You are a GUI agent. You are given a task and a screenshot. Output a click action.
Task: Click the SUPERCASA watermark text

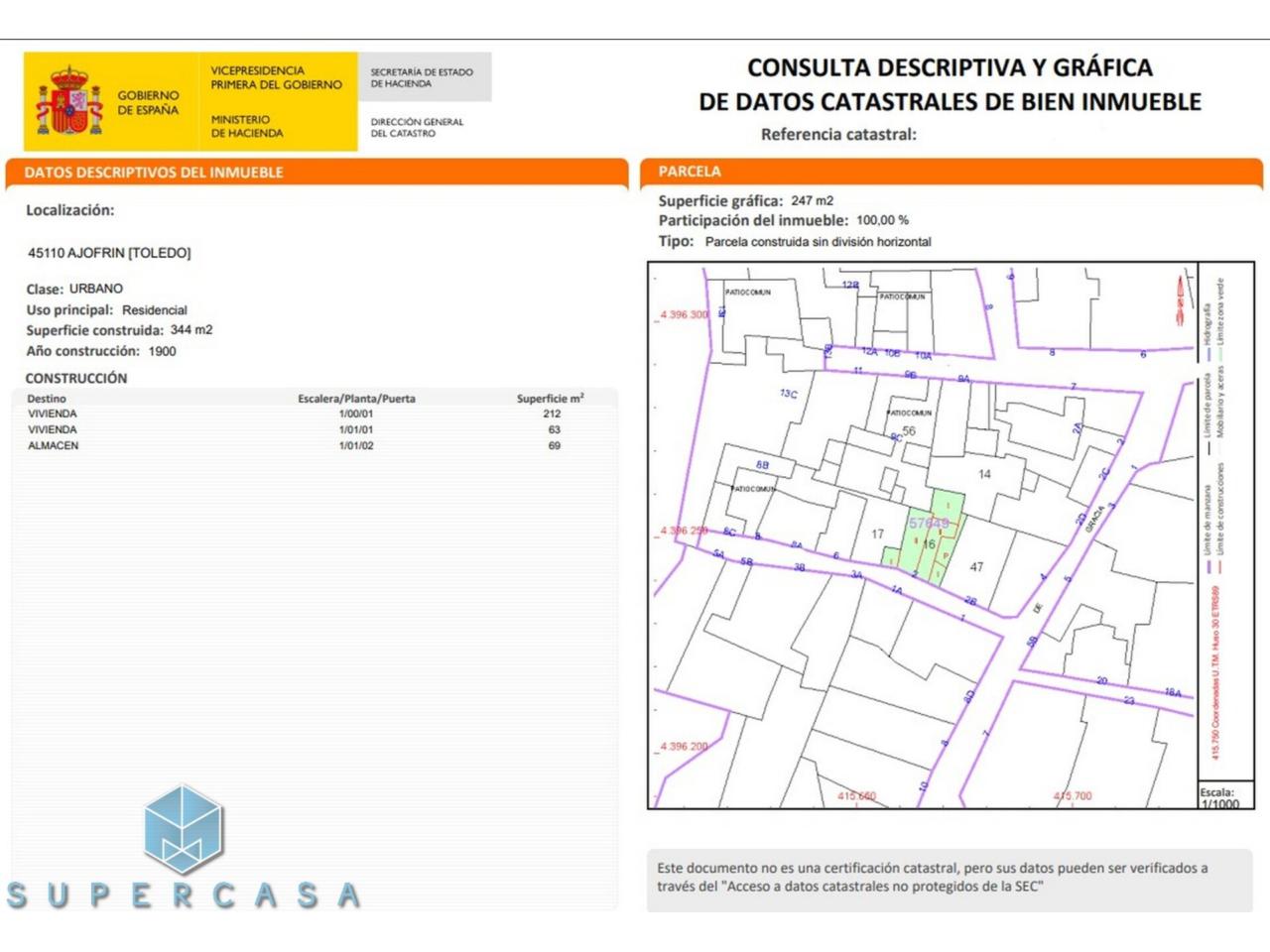coord(184,895)
